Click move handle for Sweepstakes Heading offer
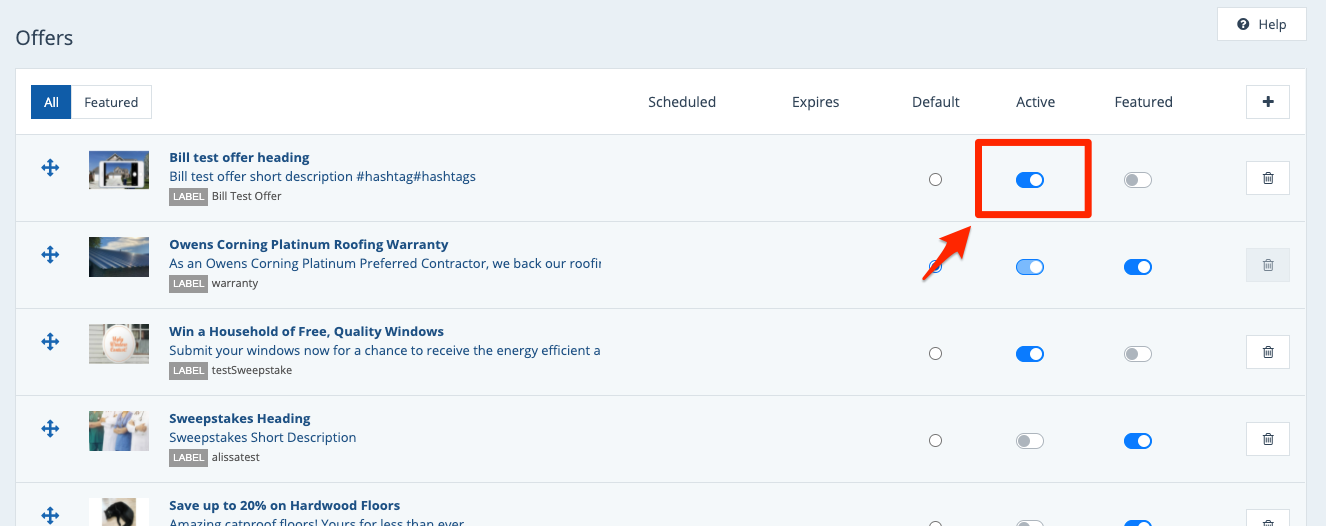This screenshot has width=1326, height=526. click(x=50, y=429)
